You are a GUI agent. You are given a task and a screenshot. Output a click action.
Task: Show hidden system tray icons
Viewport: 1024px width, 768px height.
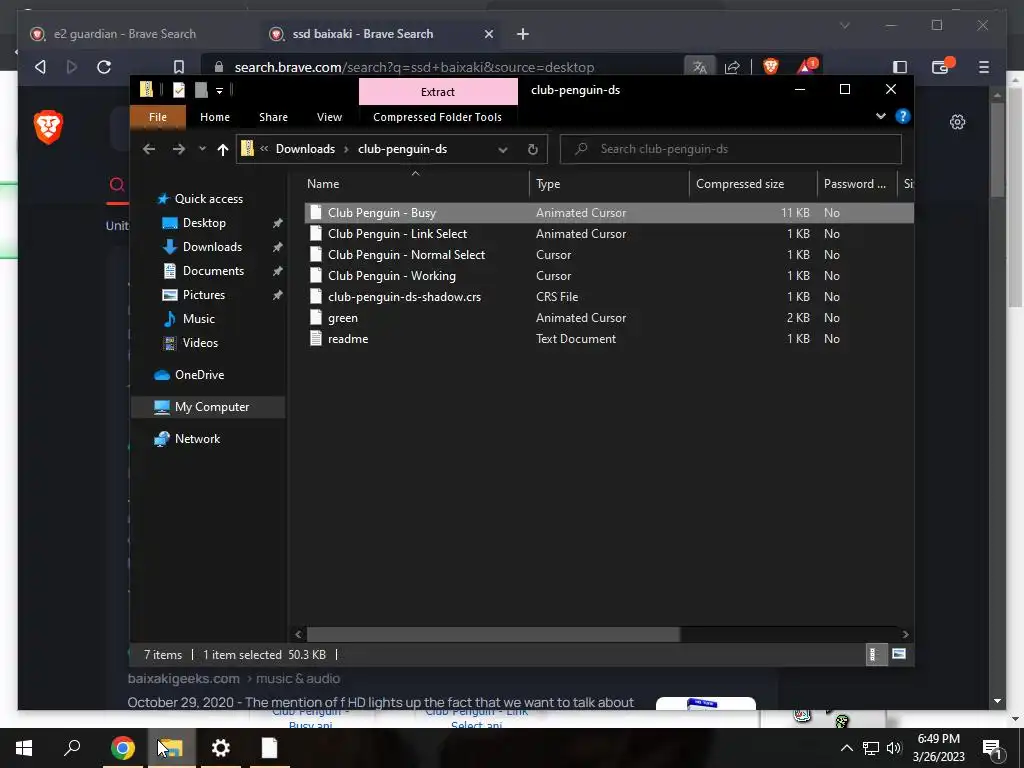click(x=846, y=748)
